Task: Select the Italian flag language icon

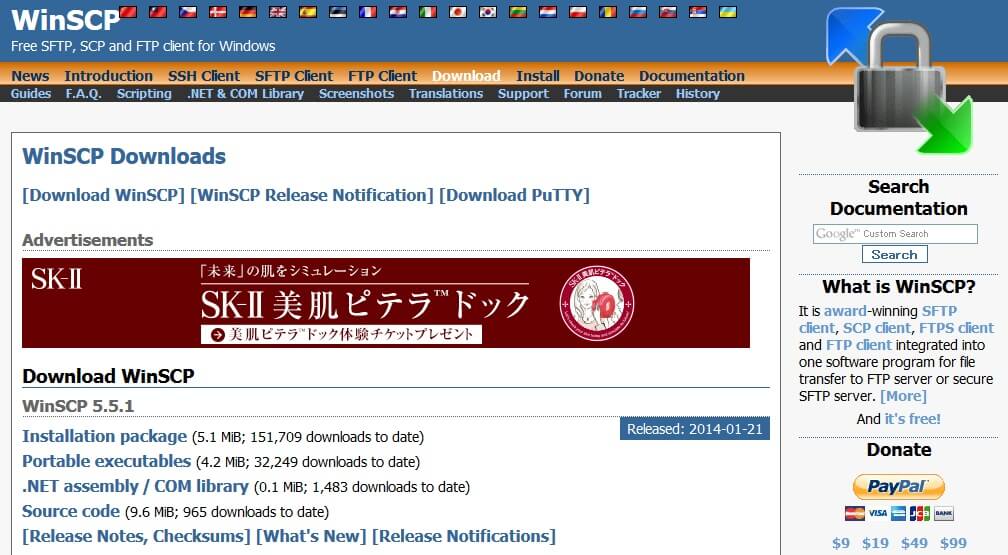Action: tap(428, 12)
